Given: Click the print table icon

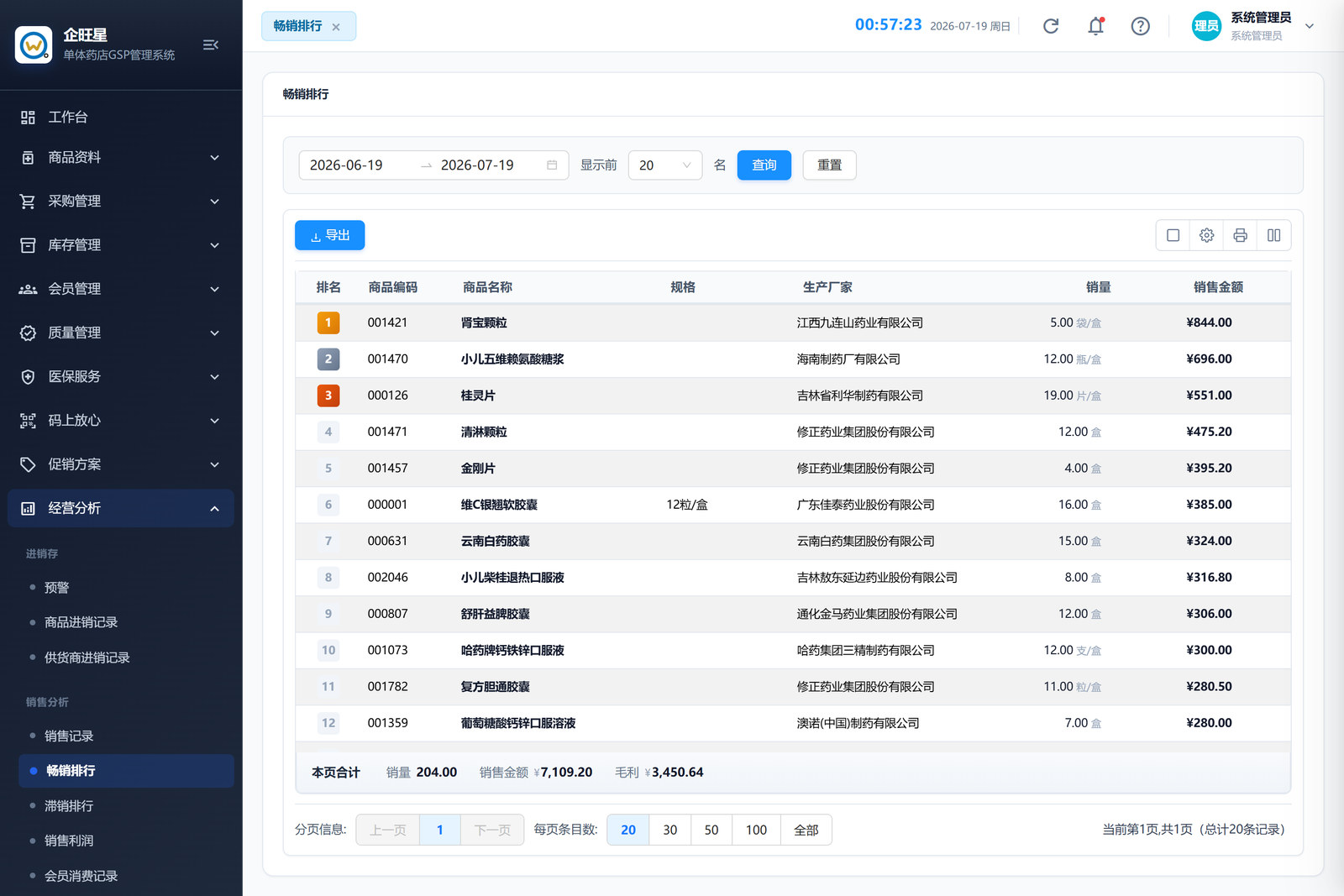Looking at the screenshot, I should pyautogui.click(x=1240, y=235).
